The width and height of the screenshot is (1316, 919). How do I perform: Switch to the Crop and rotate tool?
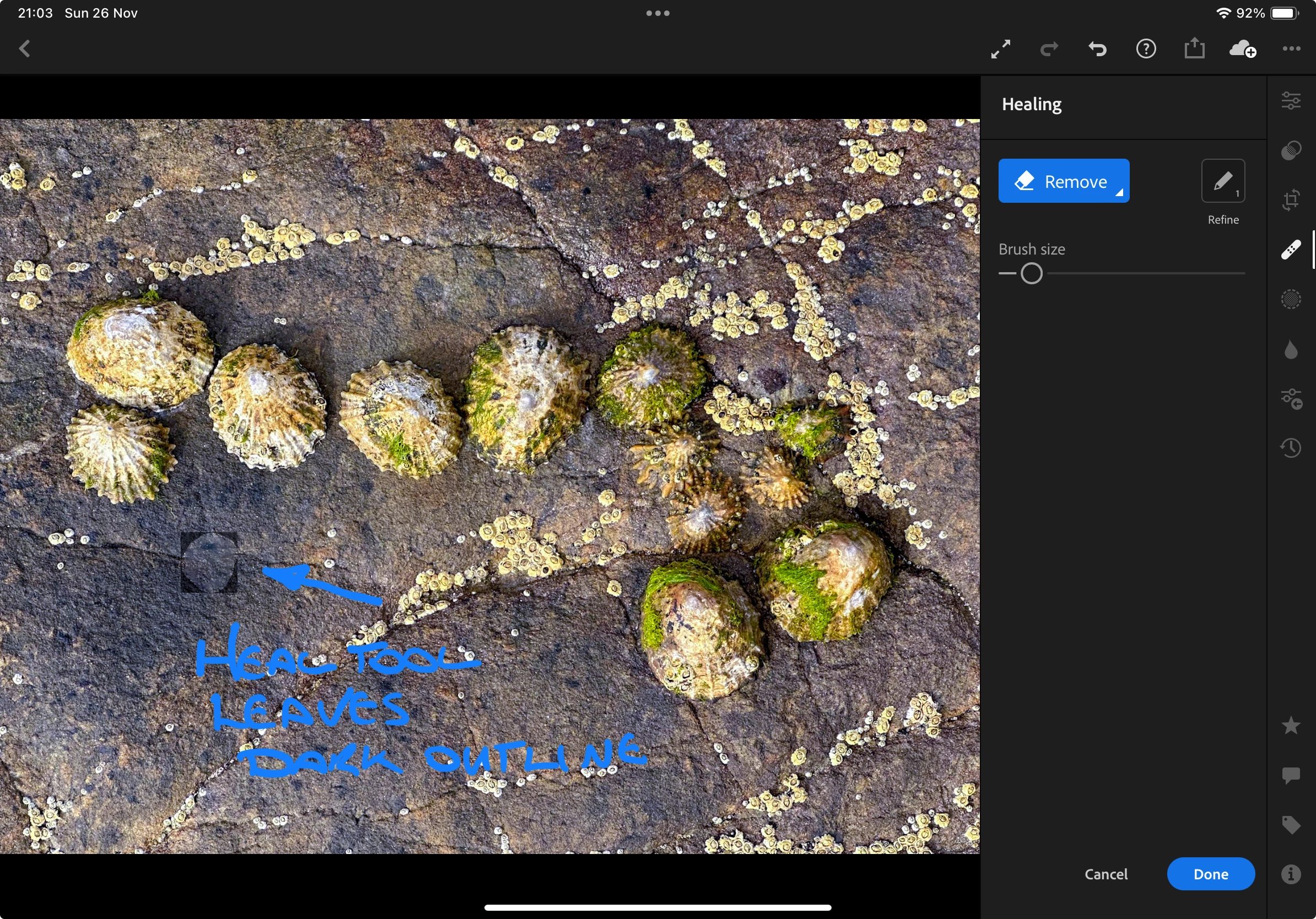[1290, 201]
